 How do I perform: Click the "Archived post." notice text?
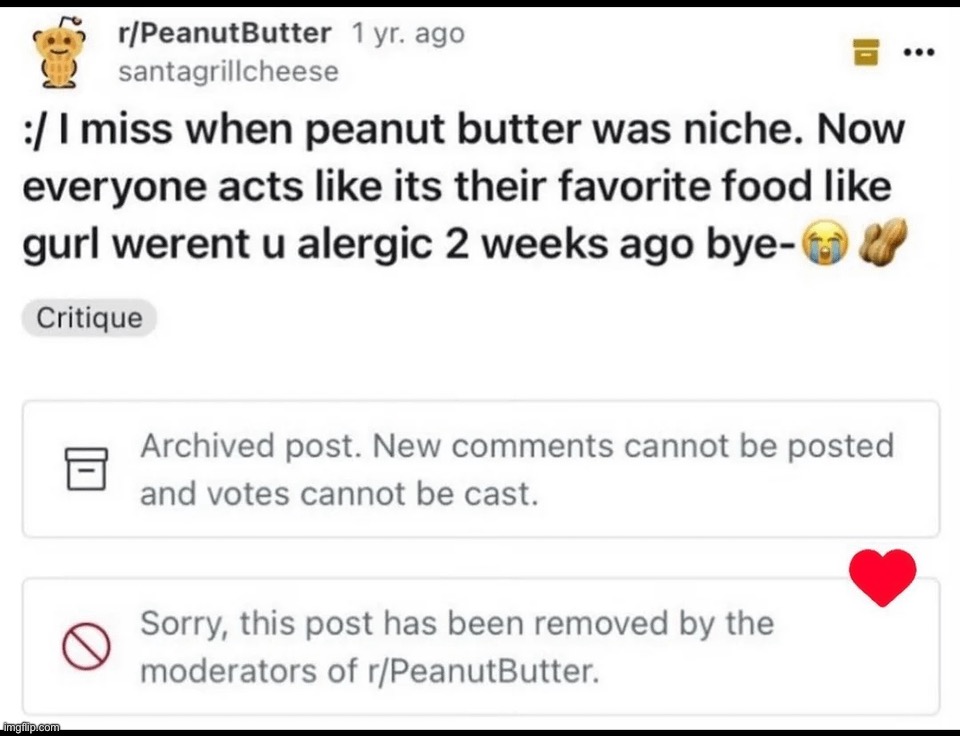tap(251, 446)
